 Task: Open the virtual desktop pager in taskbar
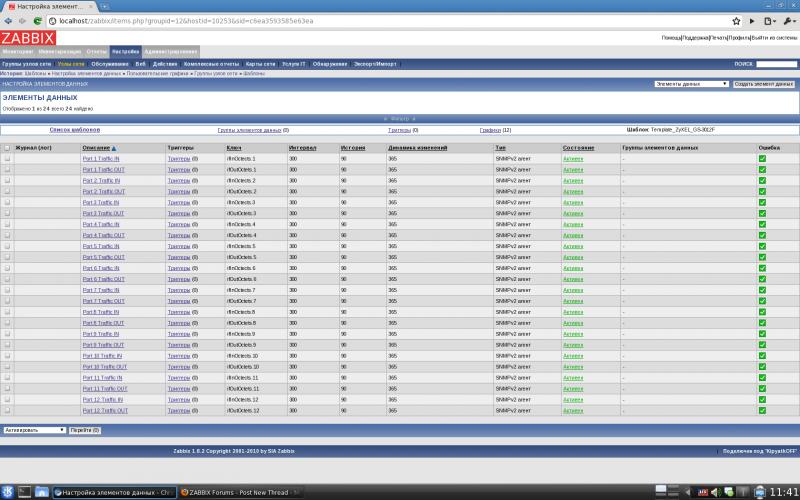(x=667, y=492)
